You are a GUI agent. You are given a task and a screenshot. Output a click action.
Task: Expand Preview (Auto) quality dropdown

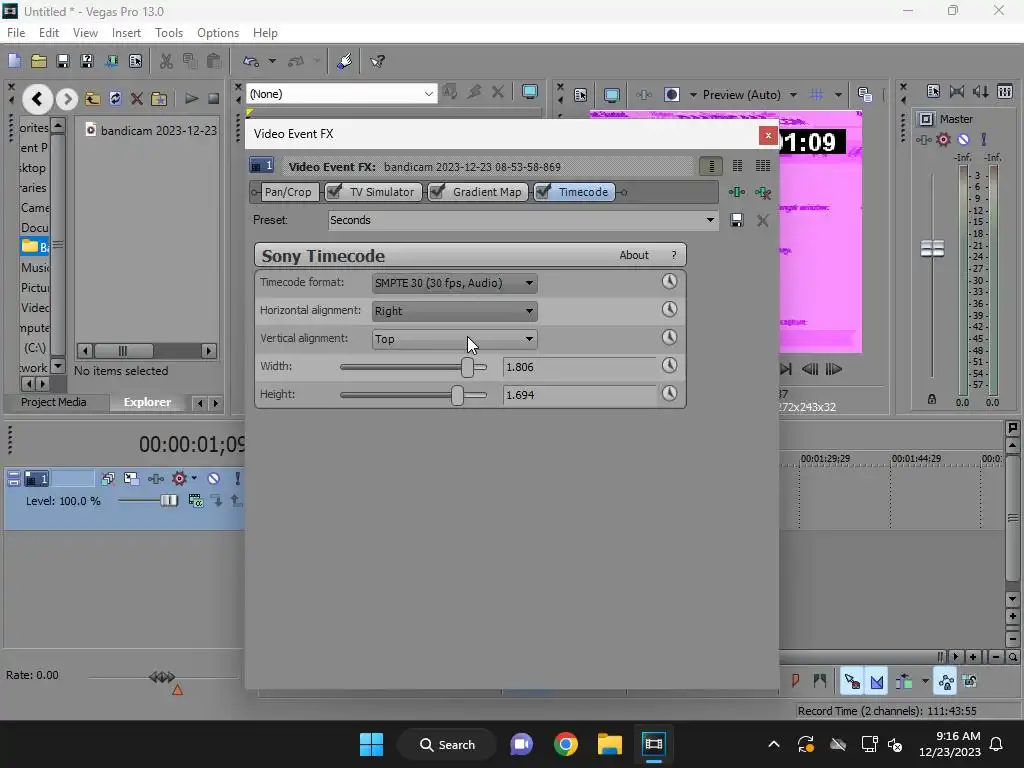(x=793, y=95)
